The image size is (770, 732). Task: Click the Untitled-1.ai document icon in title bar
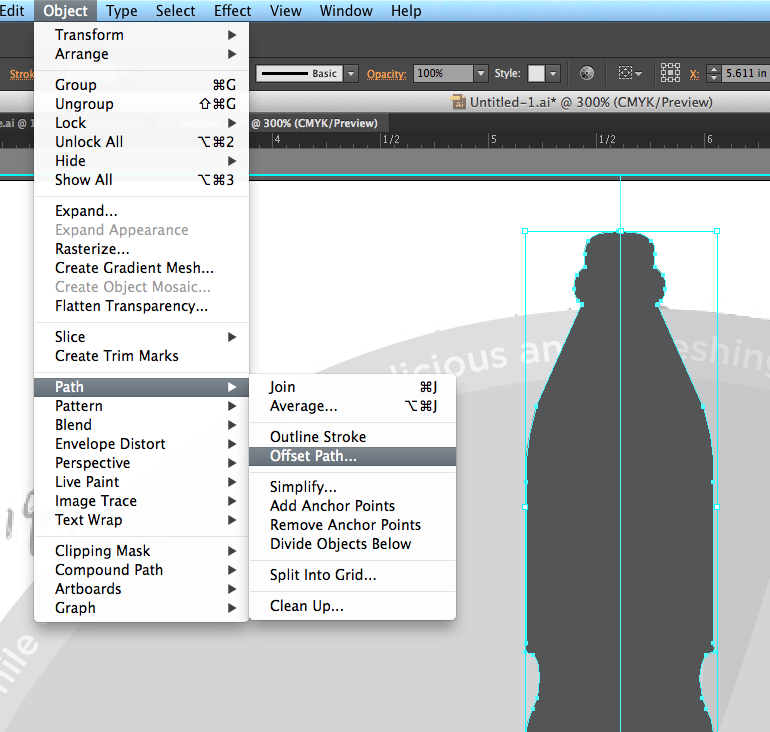[458, 102]
